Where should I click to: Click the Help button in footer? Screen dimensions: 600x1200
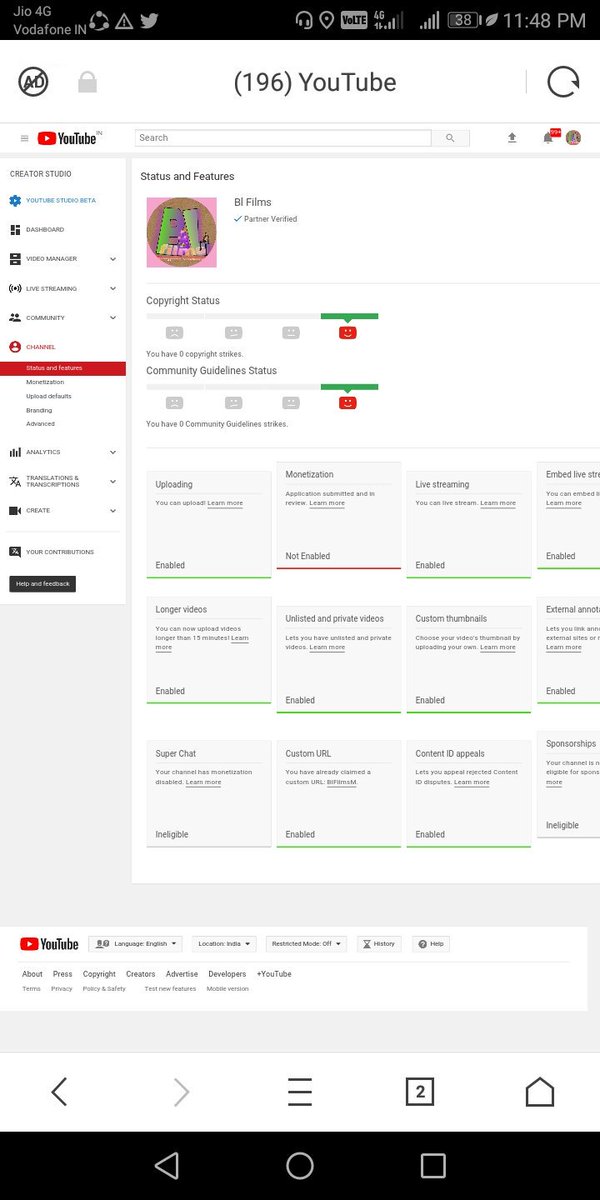click(432, 944)
